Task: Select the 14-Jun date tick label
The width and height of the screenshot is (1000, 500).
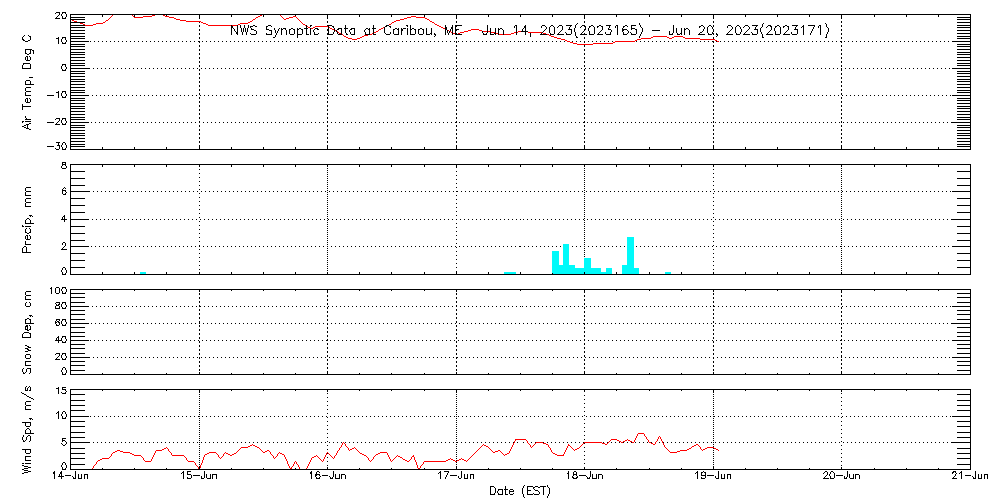Action: 71,477
